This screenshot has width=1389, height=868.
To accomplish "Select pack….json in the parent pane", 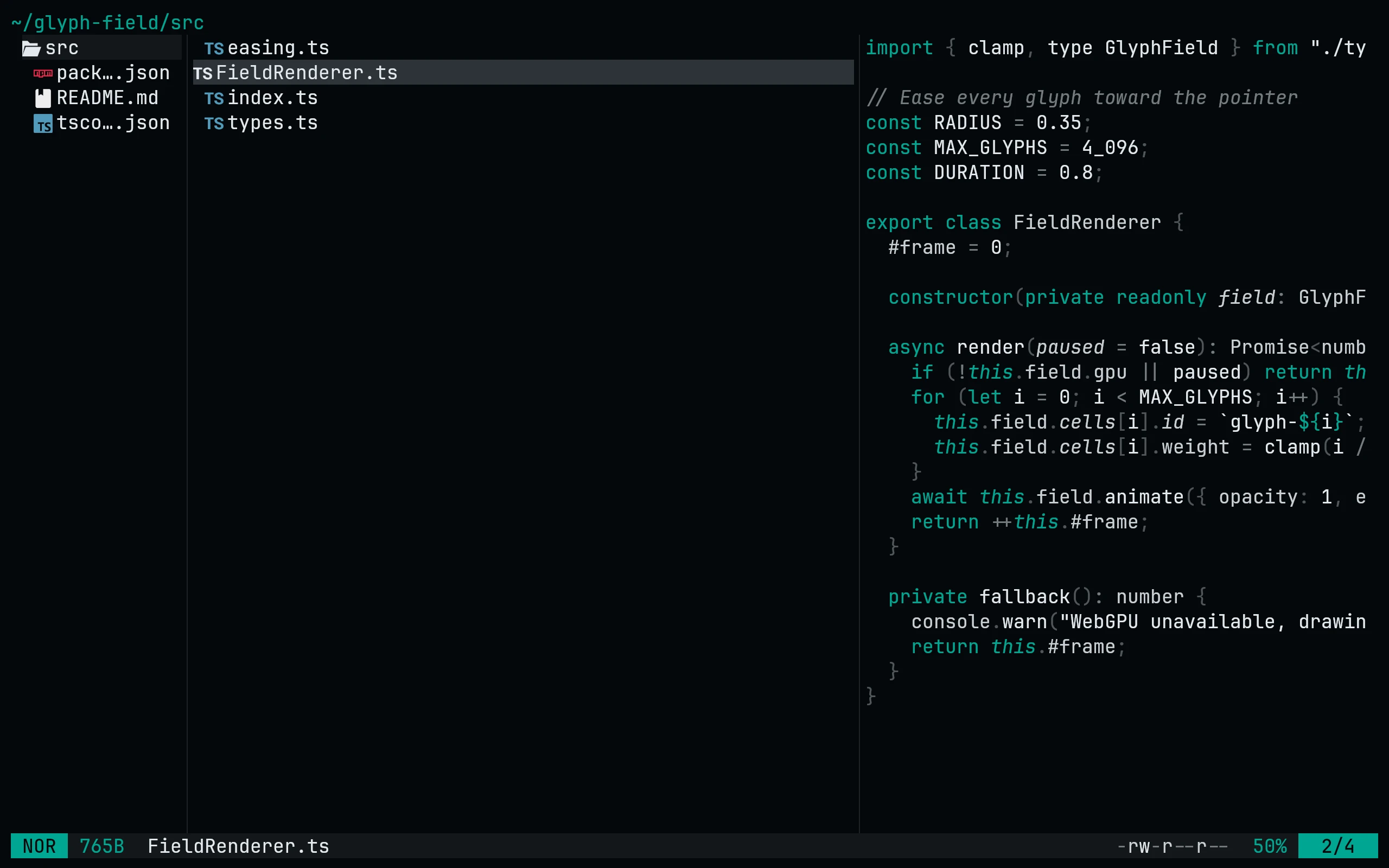I will pyautogui.click(x=101, y=73).
